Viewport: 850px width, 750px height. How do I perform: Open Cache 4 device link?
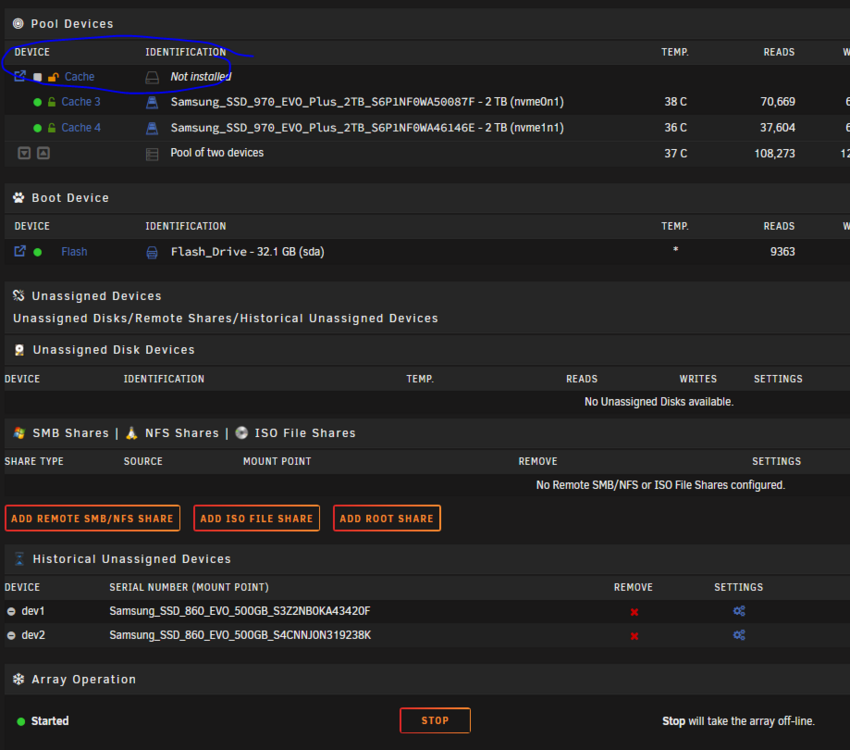pyautogui.click(x=81, y=127)
